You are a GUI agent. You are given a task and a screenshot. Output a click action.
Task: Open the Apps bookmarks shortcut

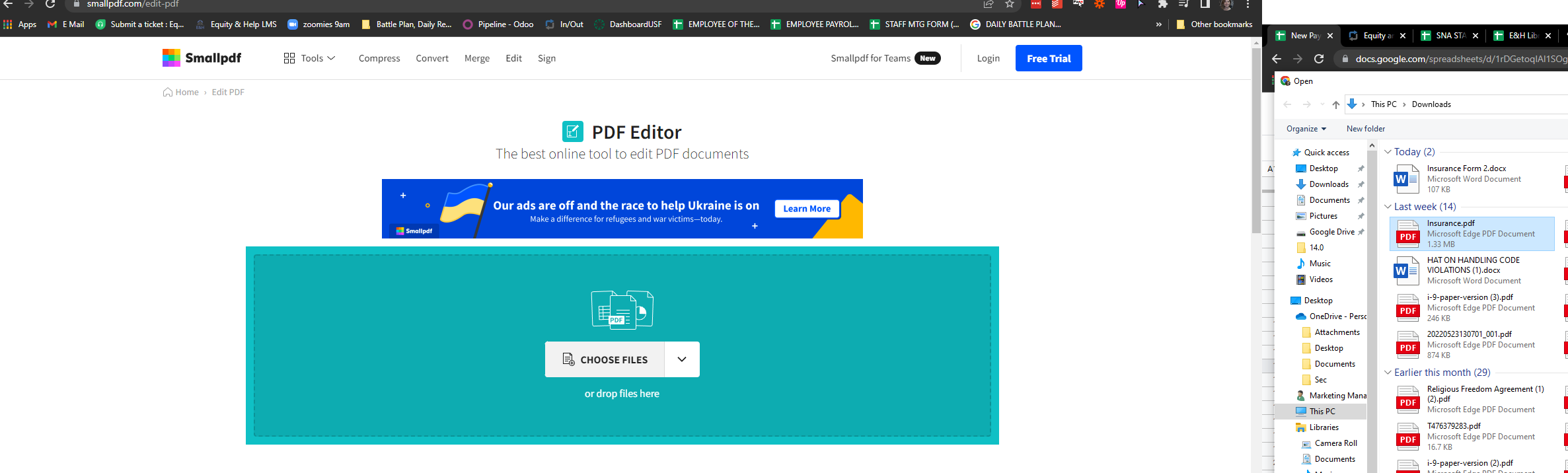click(20, 24)
